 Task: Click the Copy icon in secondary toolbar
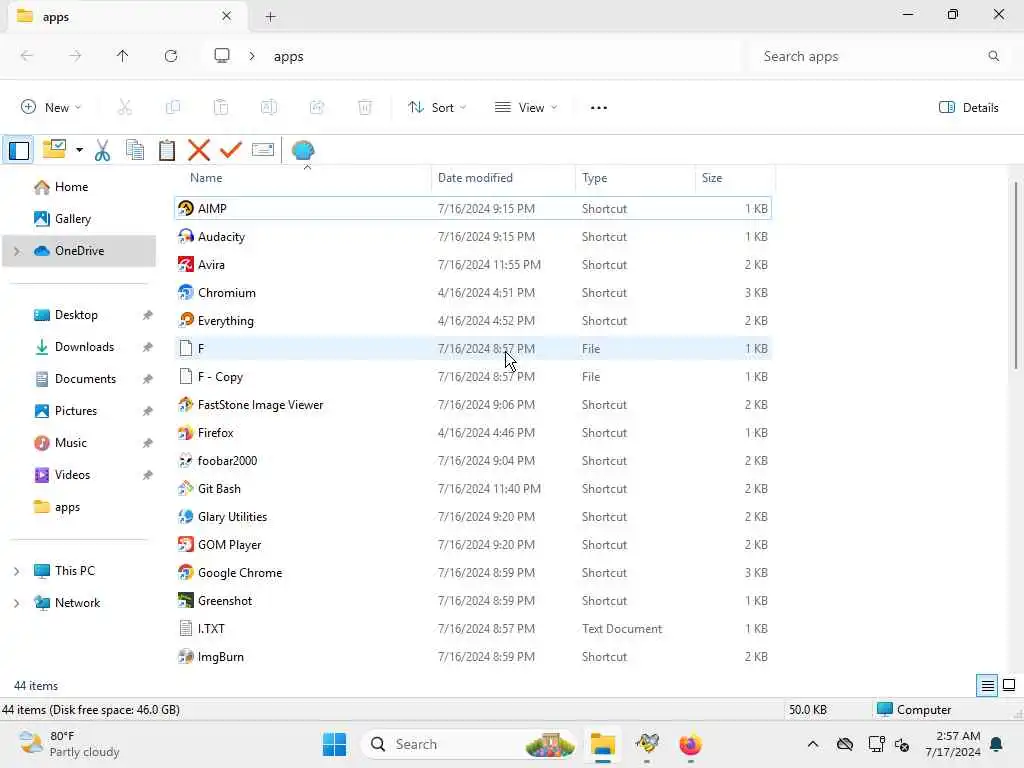pos(135,150)
